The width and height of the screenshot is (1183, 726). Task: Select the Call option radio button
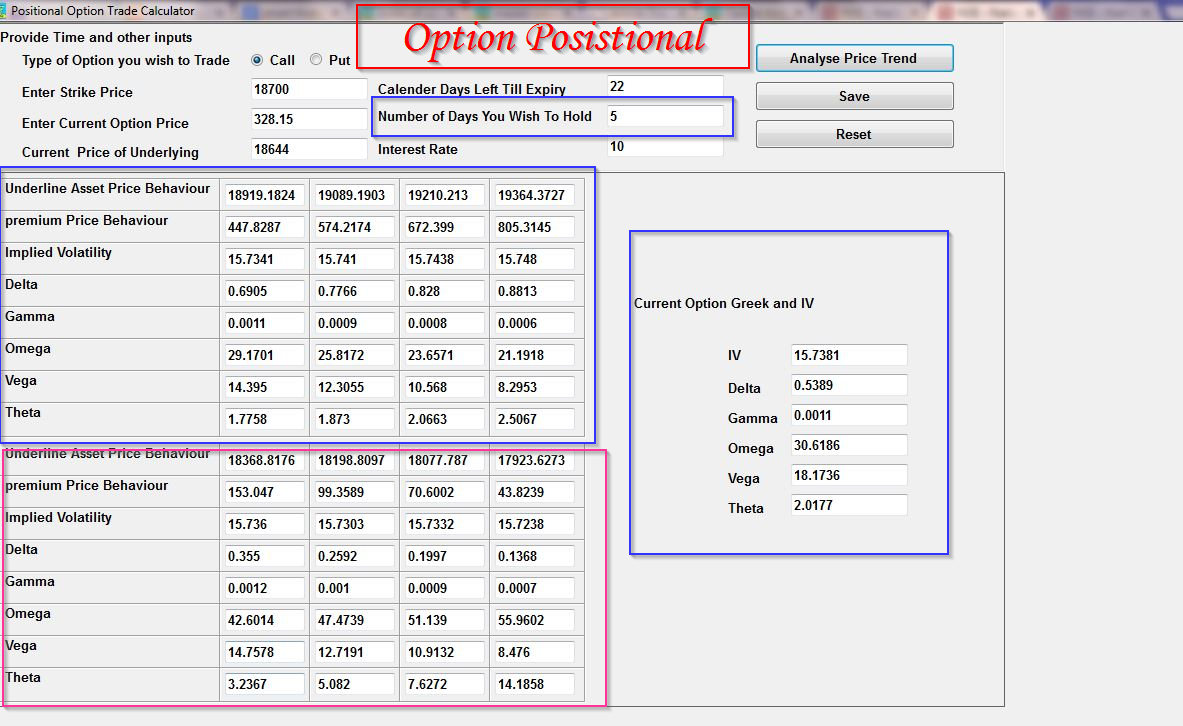(x=259, y=60)
